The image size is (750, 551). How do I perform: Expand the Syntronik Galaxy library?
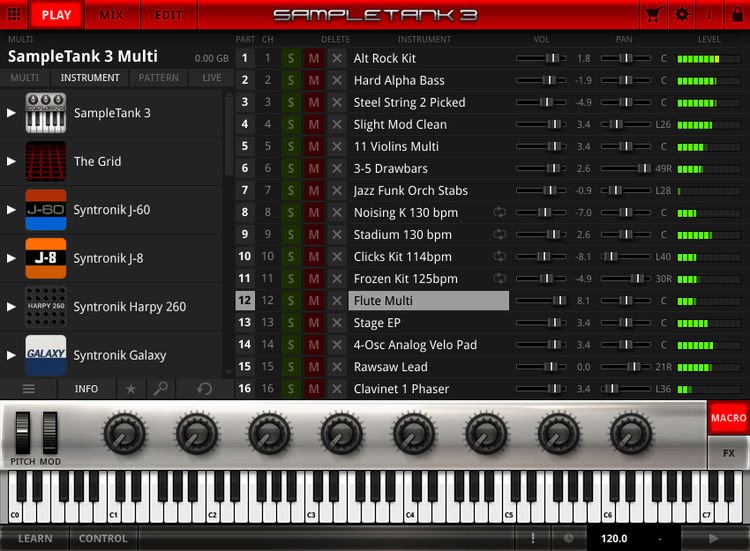click(x=12, y=355)
